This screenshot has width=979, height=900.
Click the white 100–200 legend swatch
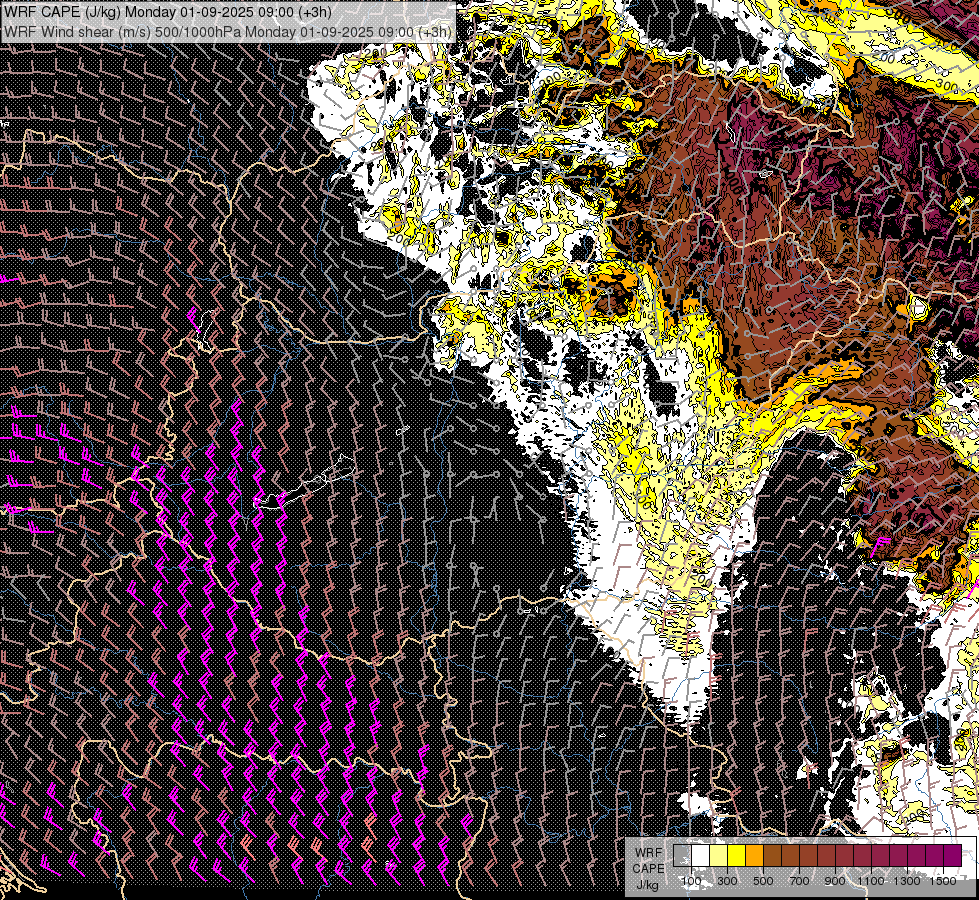coord(701,855)
